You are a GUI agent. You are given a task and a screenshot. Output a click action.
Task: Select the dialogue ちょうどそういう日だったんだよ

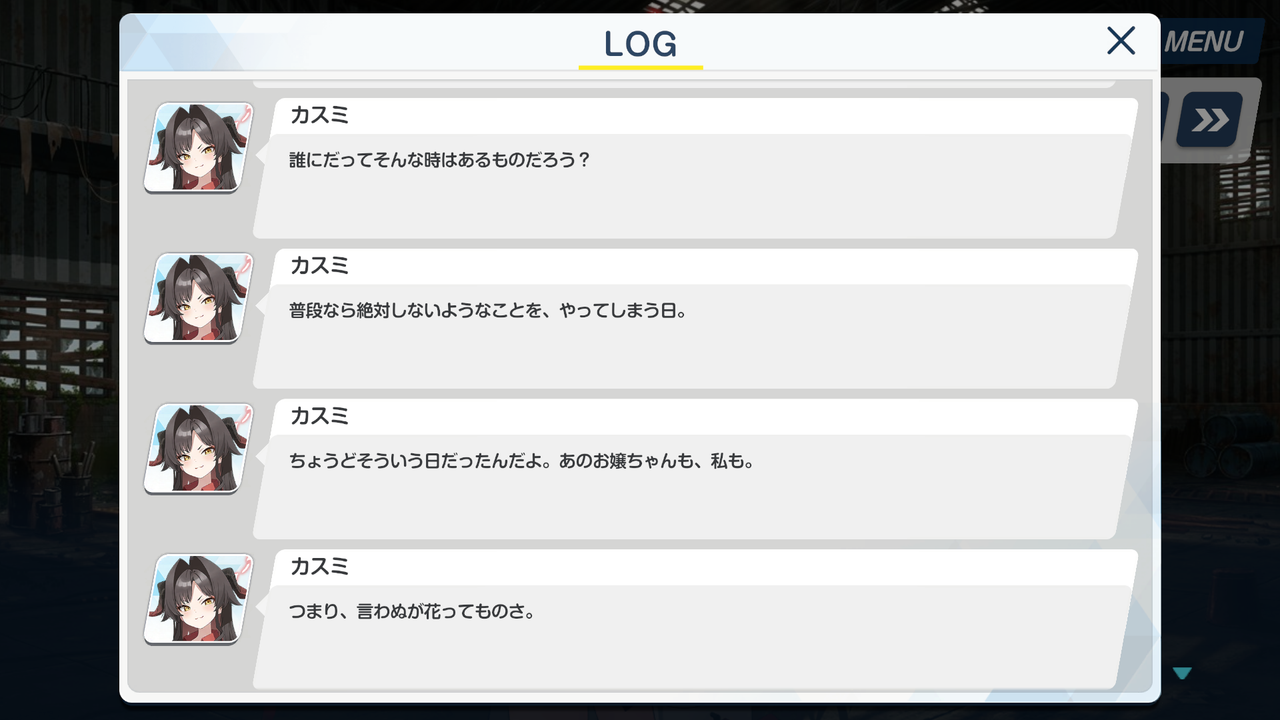tap(520, 461)
